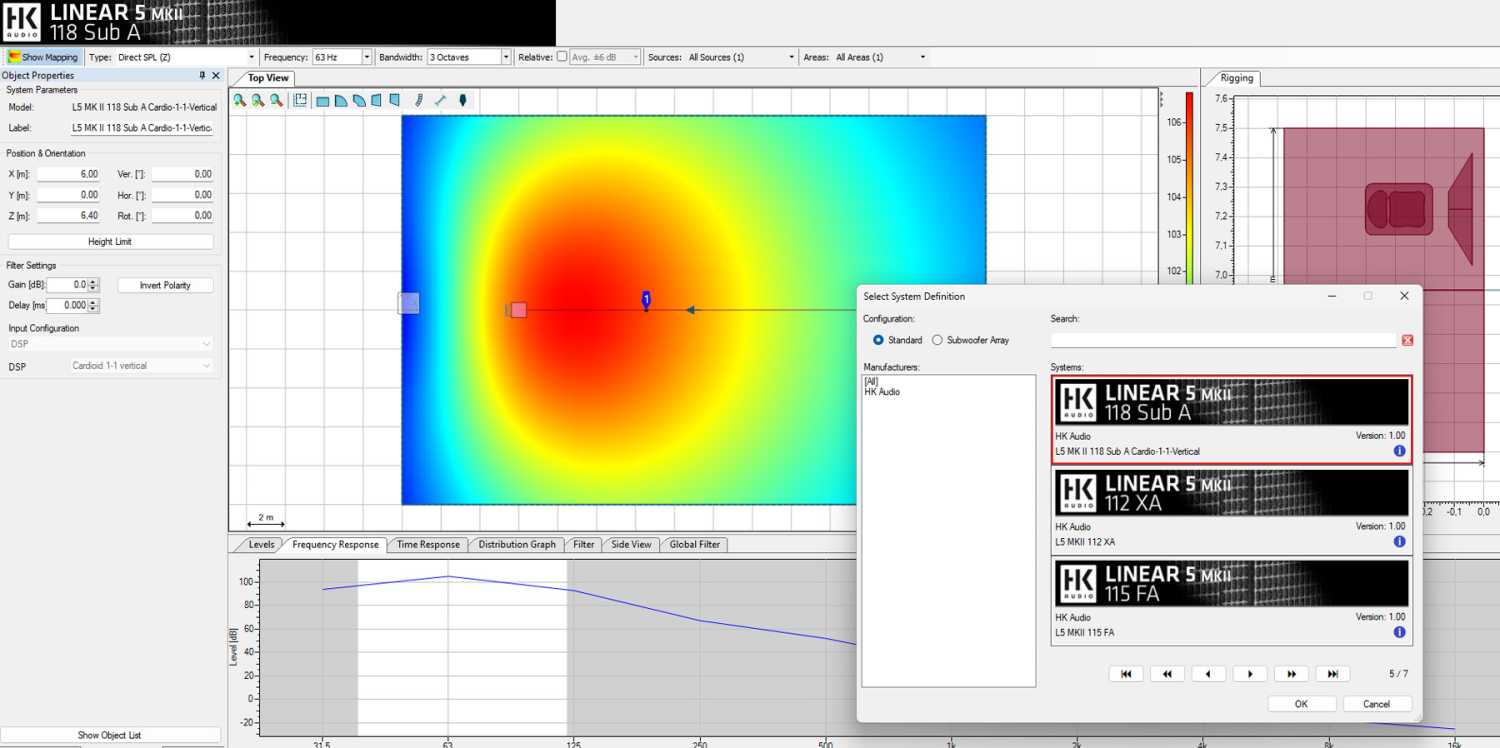Select the Zoom Out tool
This screenshot has width=1500, height=748.
(257, 100)
